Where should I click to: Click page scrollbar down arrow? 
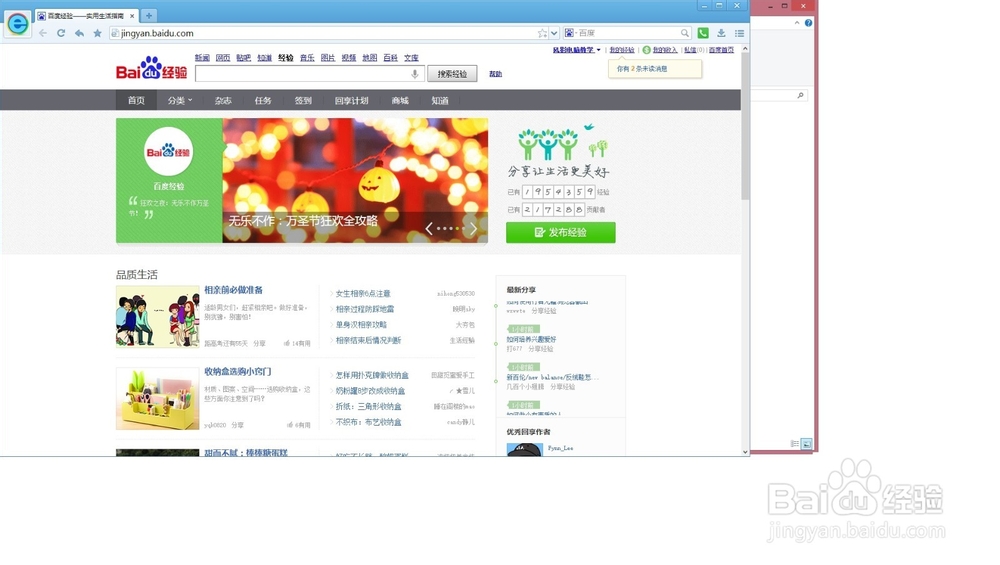tap(745, 451)
